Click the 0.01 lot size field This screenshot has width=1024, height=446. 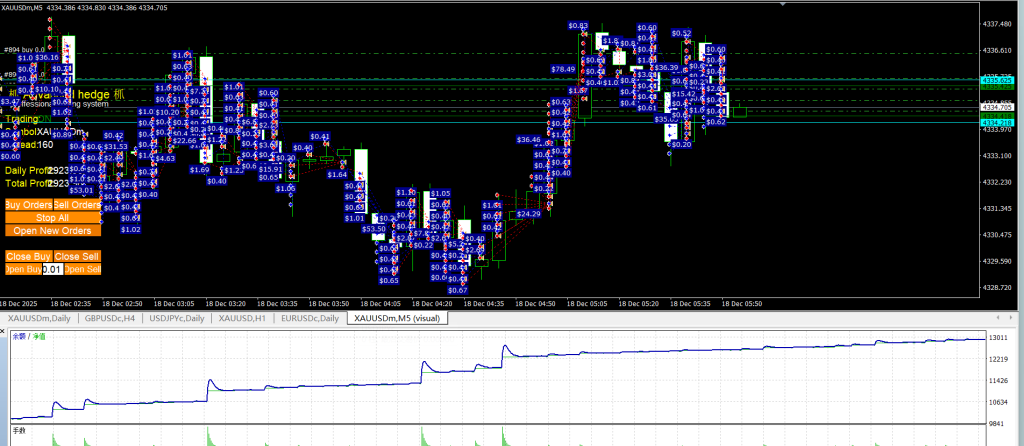54,269
